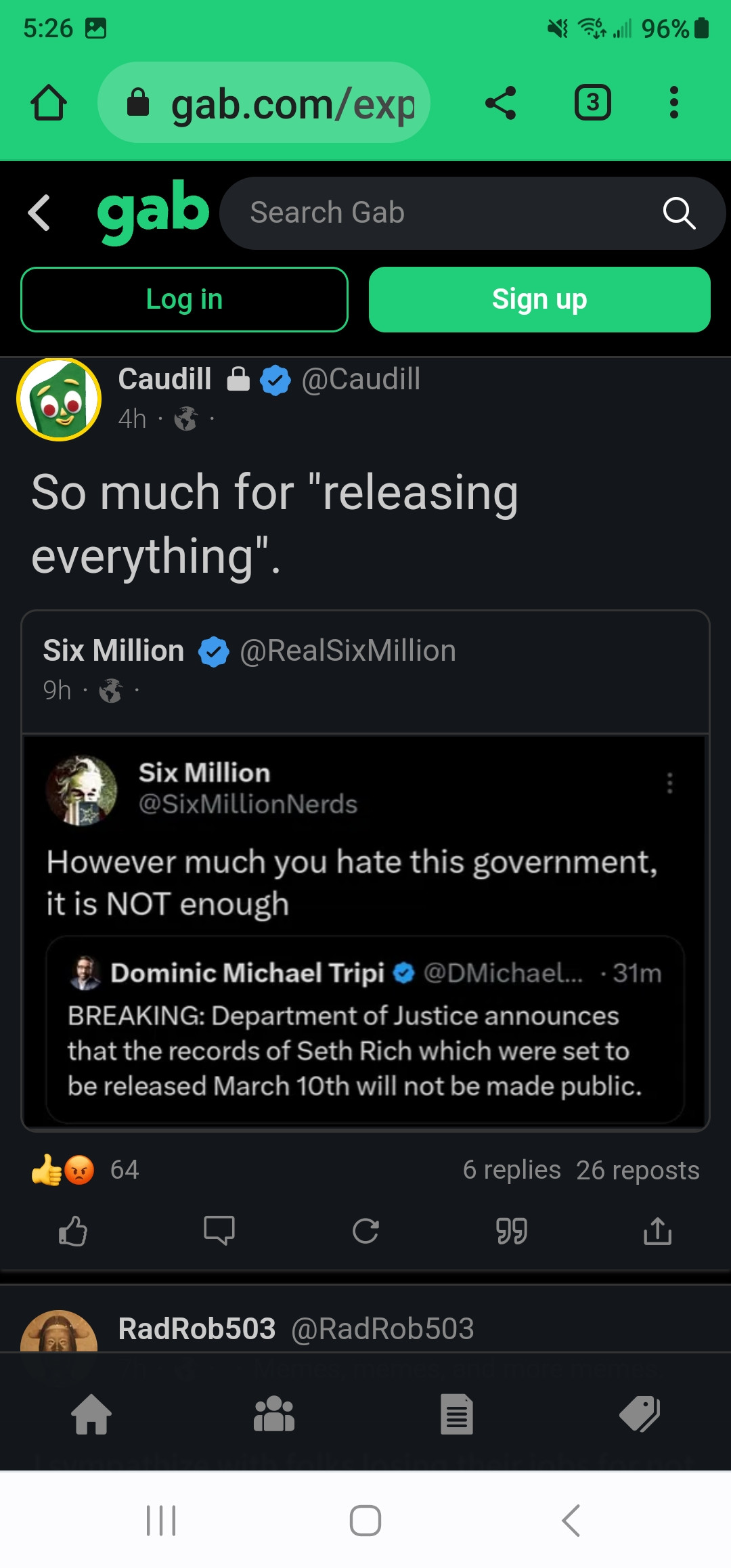
Task: Open Caudill's Gumby profile avatar
Action: [59, 399]
